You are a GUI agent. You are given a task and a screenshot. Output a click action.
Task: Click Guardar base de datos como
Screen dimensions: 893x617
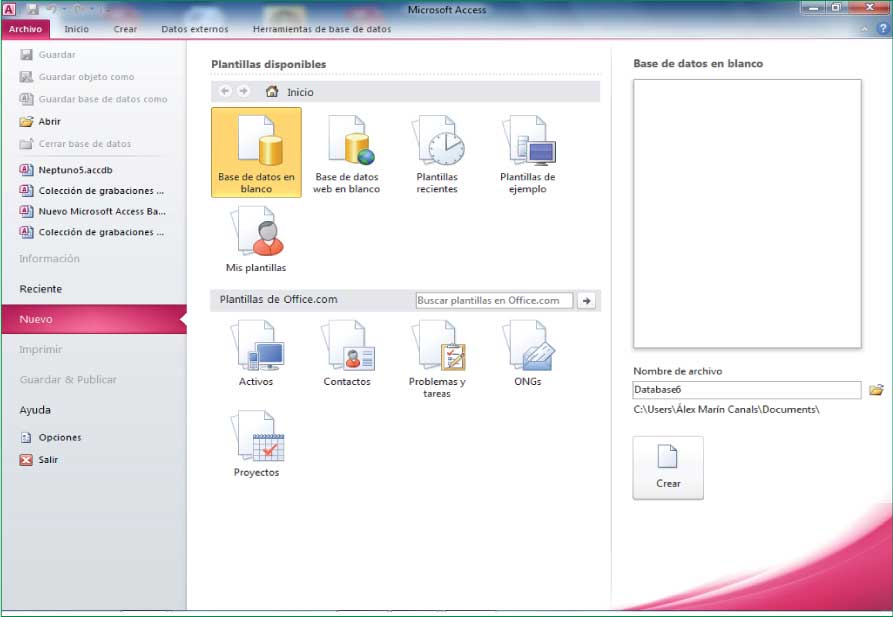93,99
